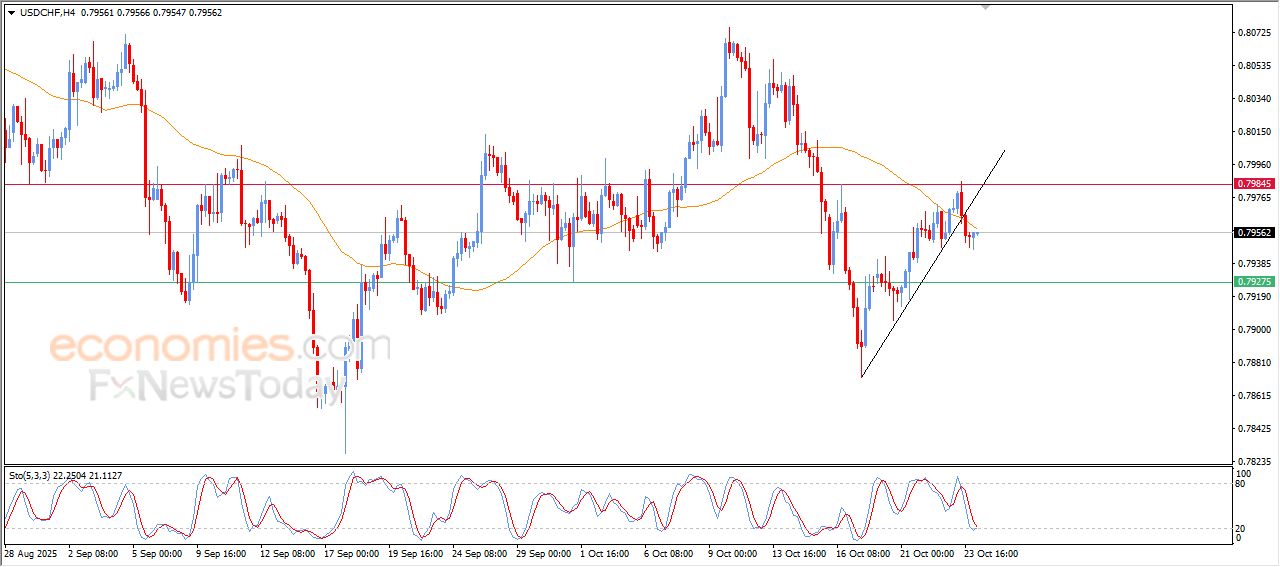Image resolution: width=1280 pixels, height=567 pixels.
Task: Click the gray chart shift triangle at top
Action: click(986, 7)
